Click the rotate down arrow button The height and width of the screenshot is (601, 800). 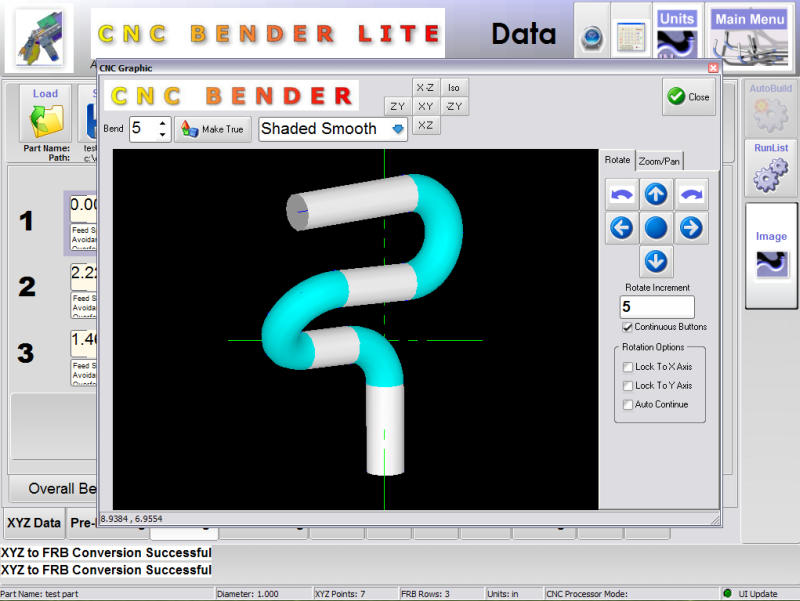click(656, 262)
